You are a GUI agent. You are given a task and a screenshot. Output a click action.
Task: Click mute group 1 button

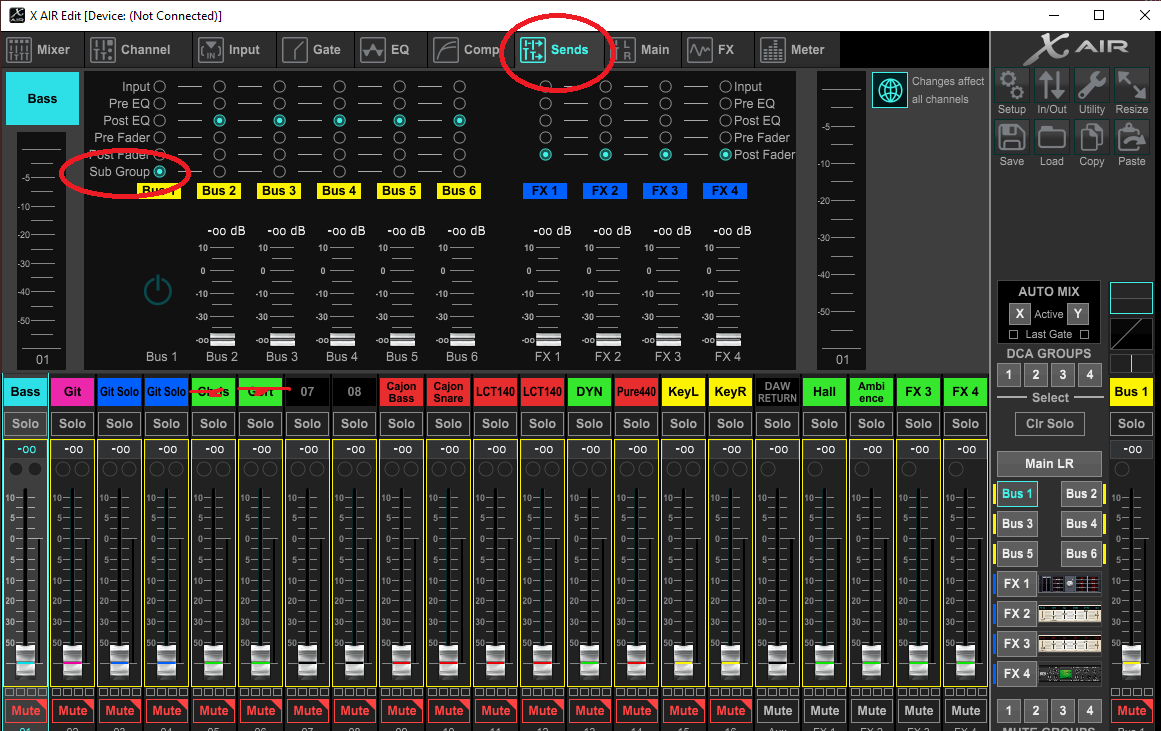[1008, 711]
